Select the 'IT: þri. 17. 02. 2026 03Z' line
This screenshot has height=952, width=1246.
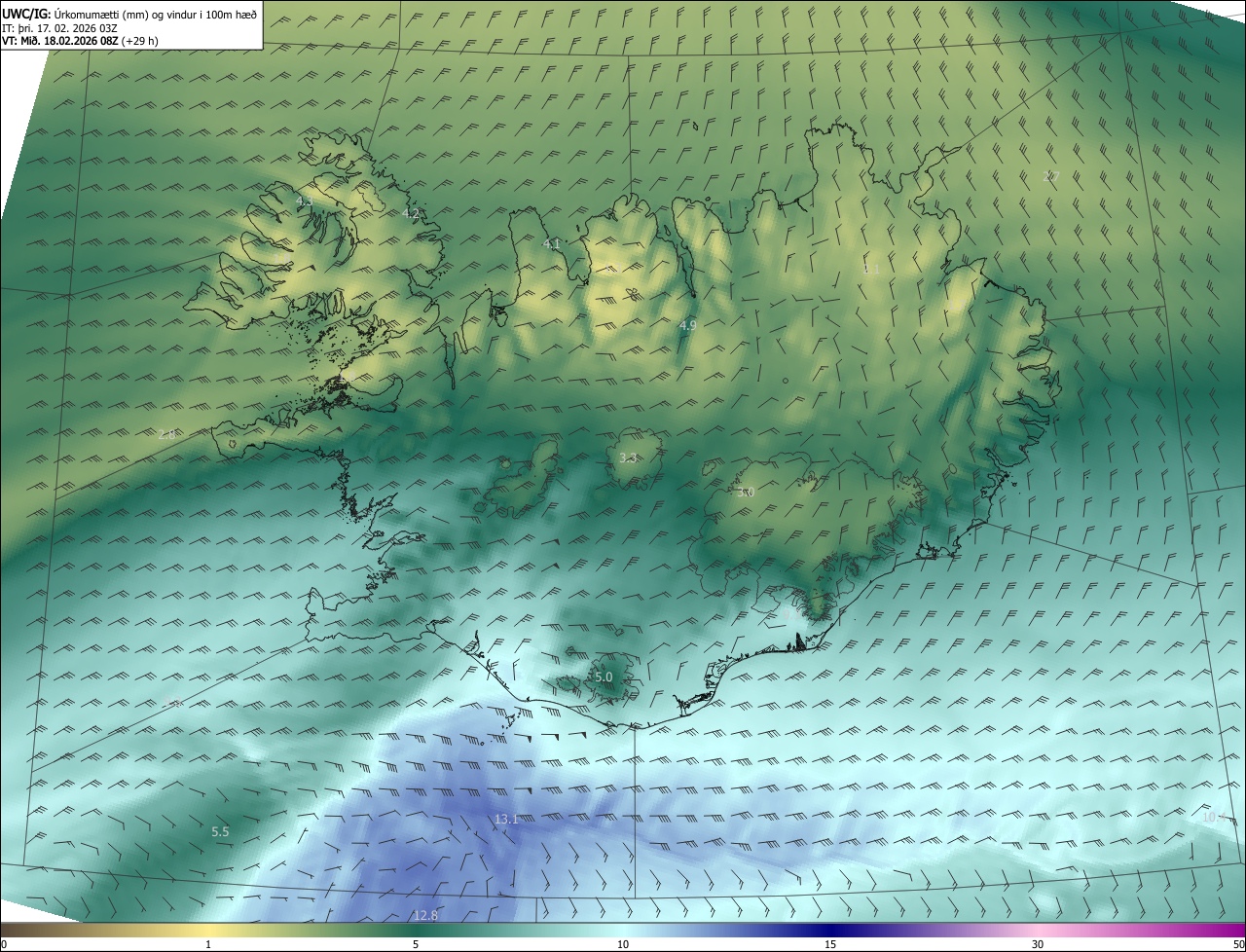[59, 27]
